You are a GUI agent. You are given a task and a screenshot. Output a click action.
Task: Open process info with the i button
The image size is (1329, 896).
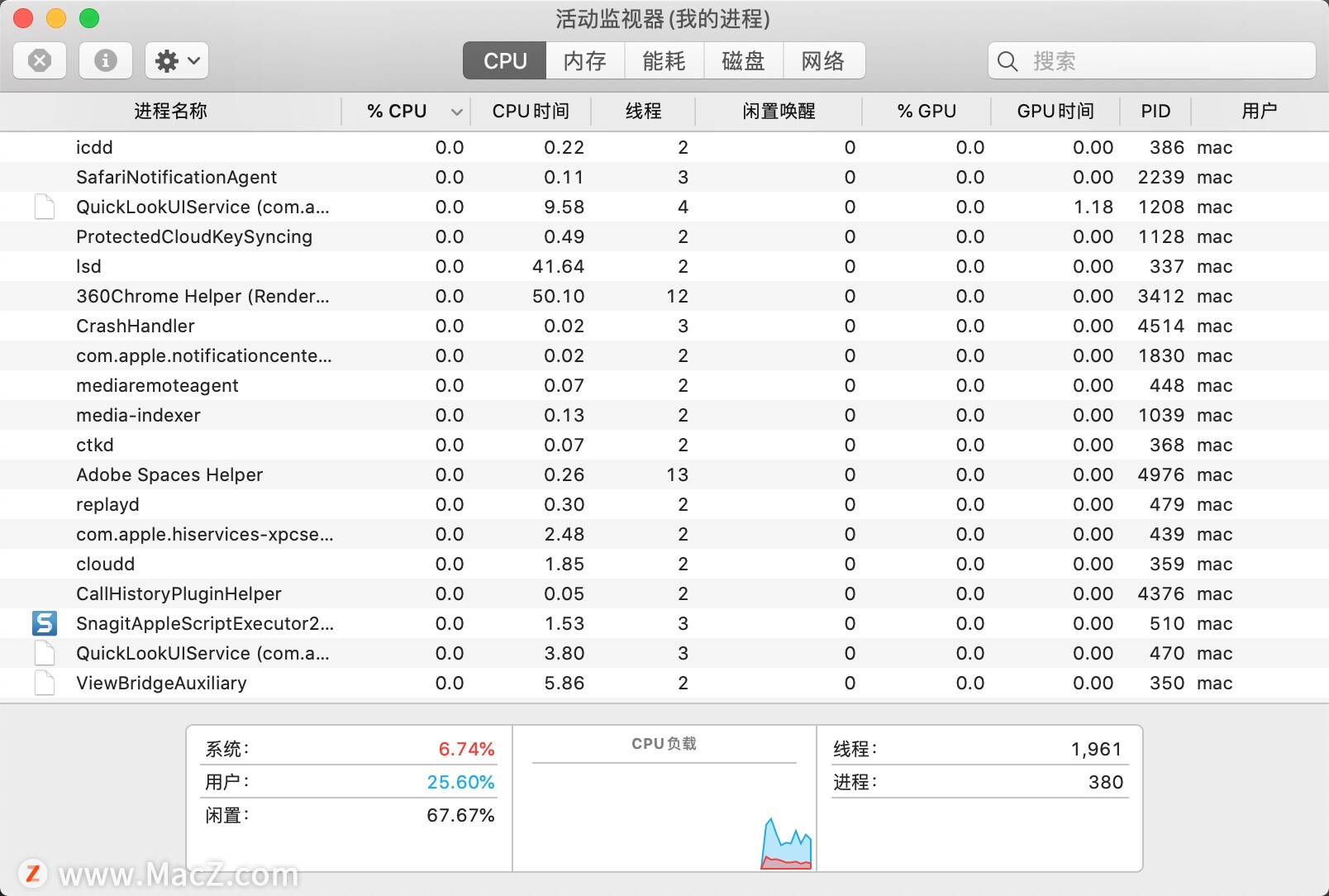pyautogui.click(x=106, y=60)
